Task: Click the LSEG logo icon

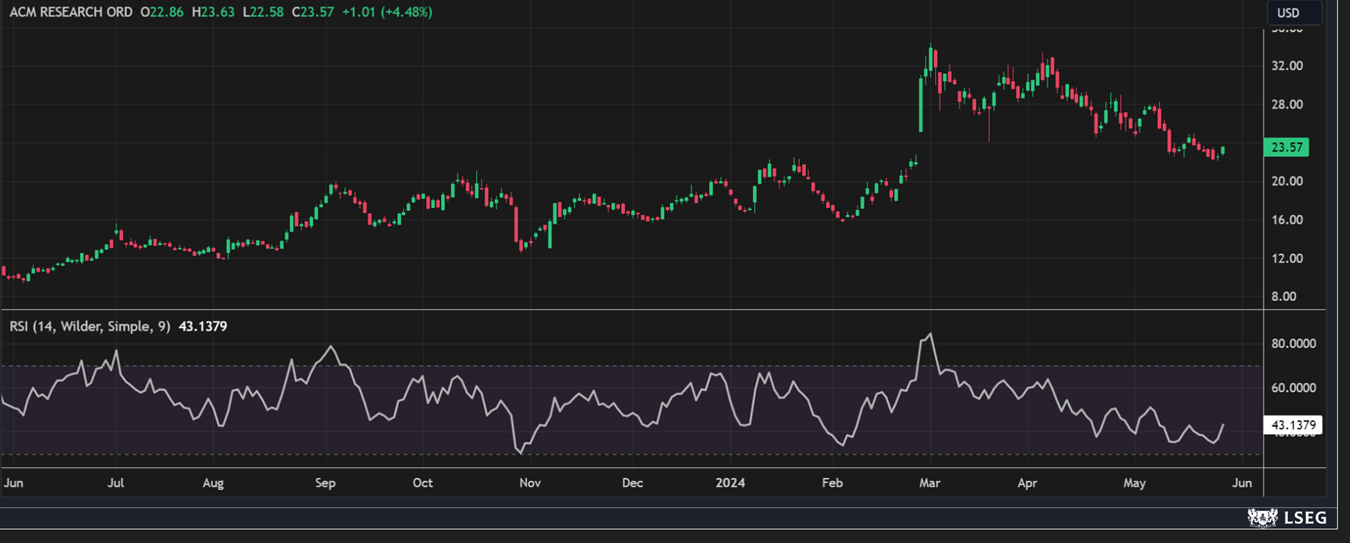Action: pyautogui.click(x=1263, y=517)
